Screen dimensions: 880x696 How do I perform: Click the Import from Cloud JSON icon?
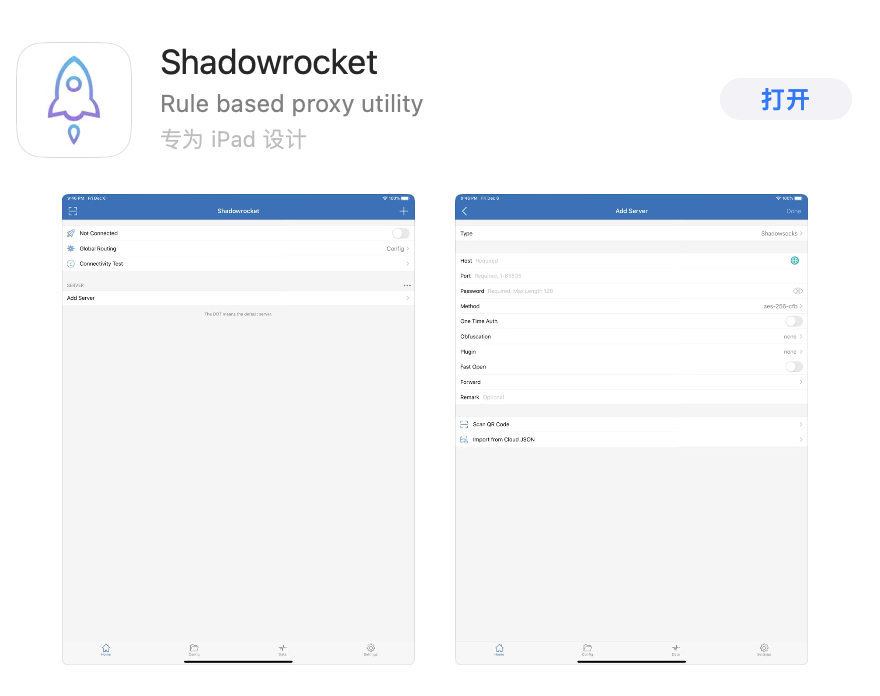(464, 439)
